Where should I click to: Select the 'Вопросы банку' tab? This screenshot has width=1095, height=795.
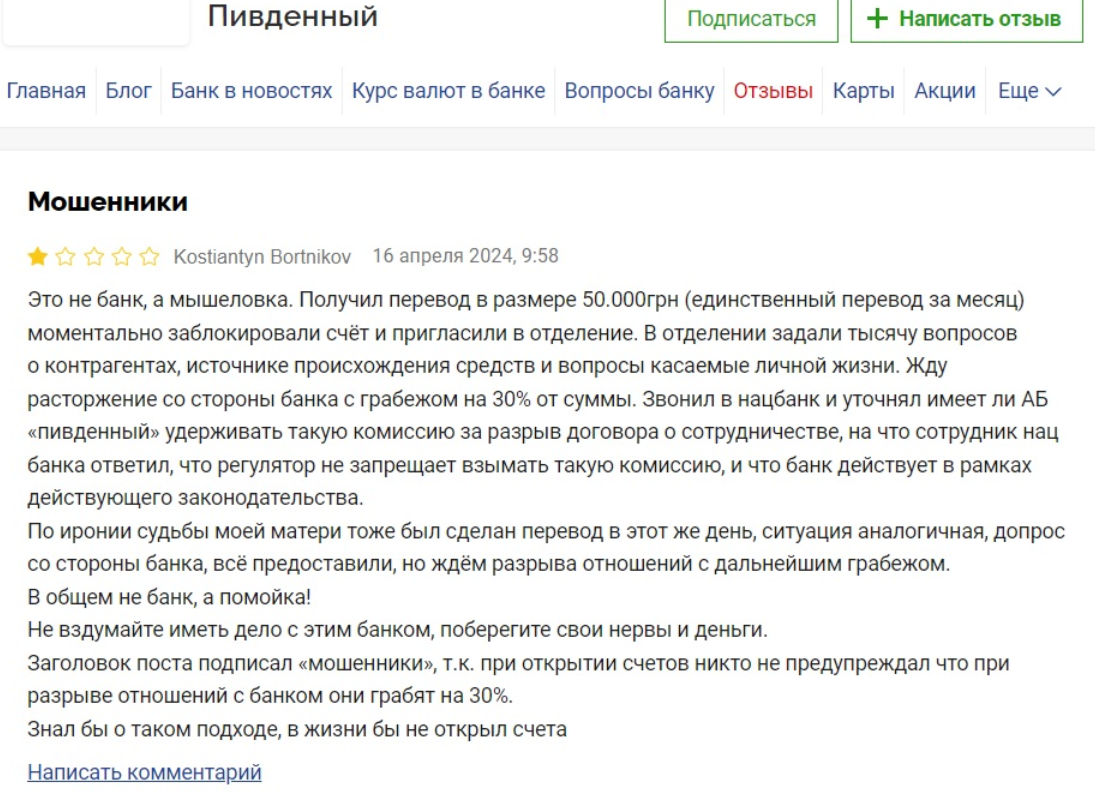point(639,91)
